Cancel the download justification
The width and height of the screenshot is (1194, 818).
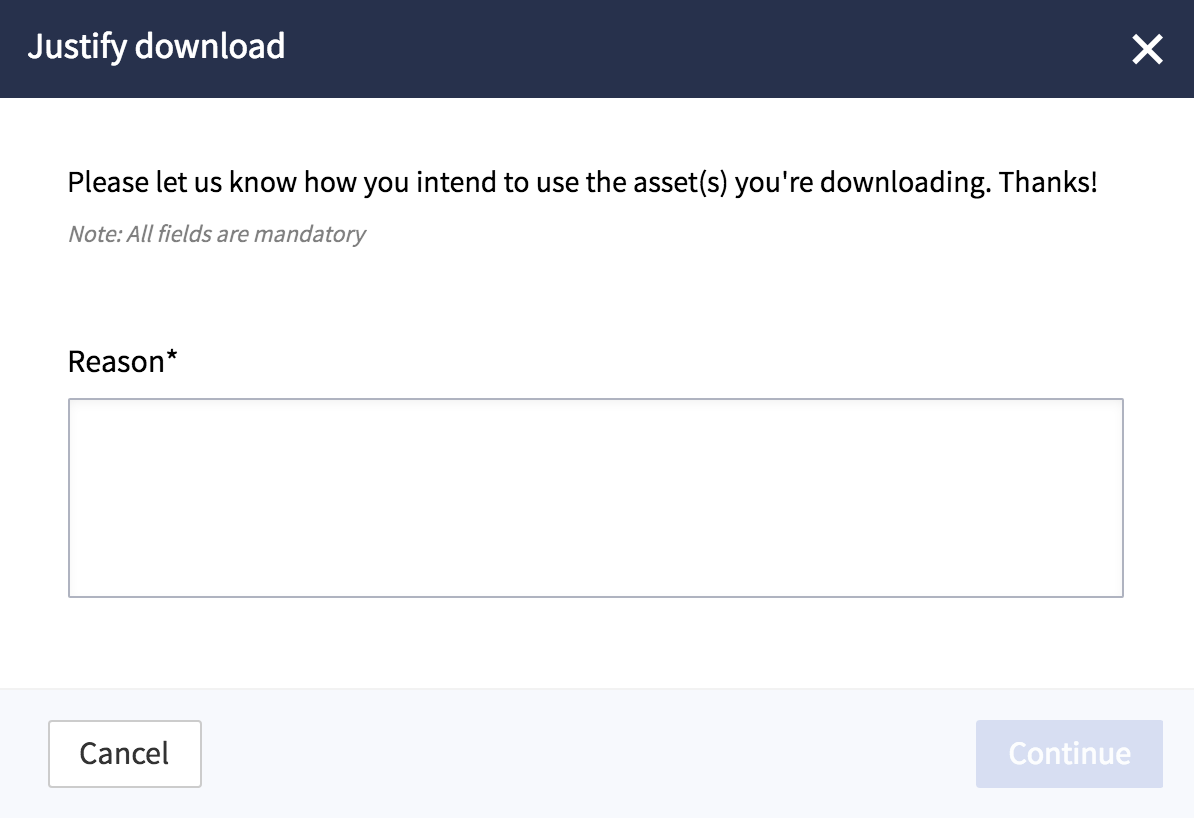[x=125, y=753]
